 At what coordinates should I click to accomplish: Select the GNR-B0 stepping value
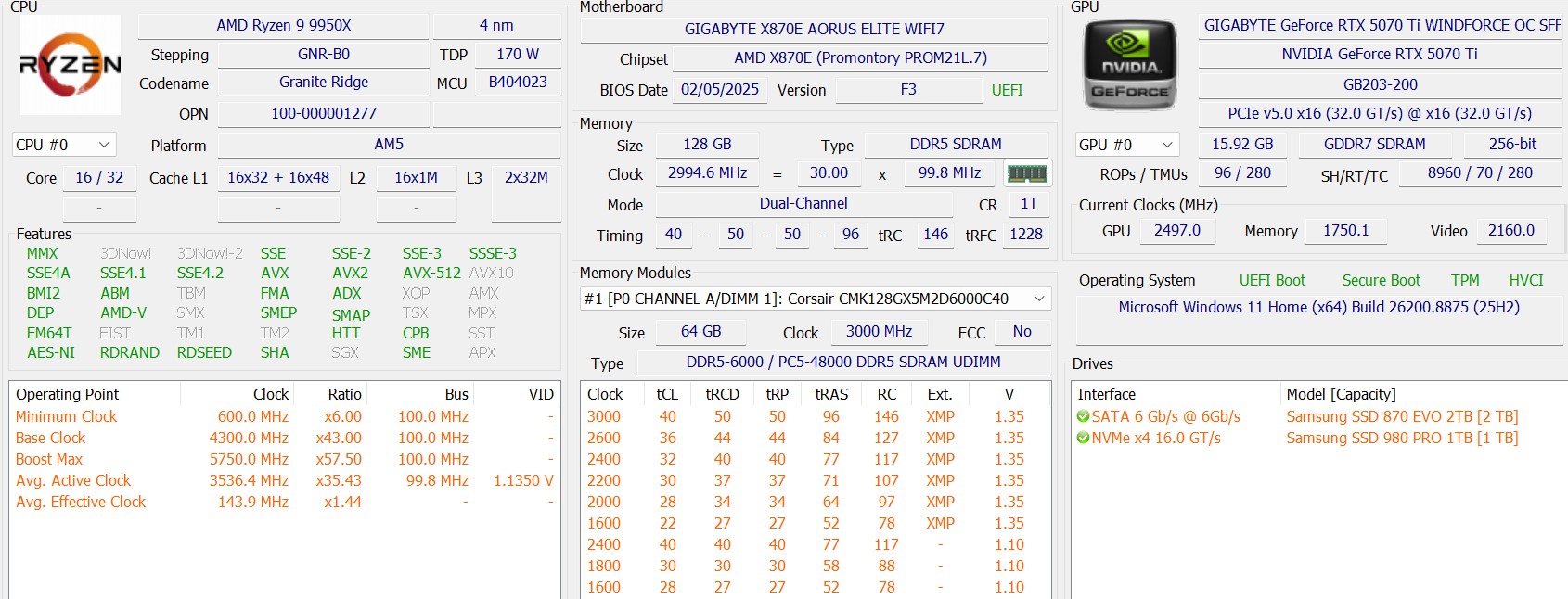point(324,55)
